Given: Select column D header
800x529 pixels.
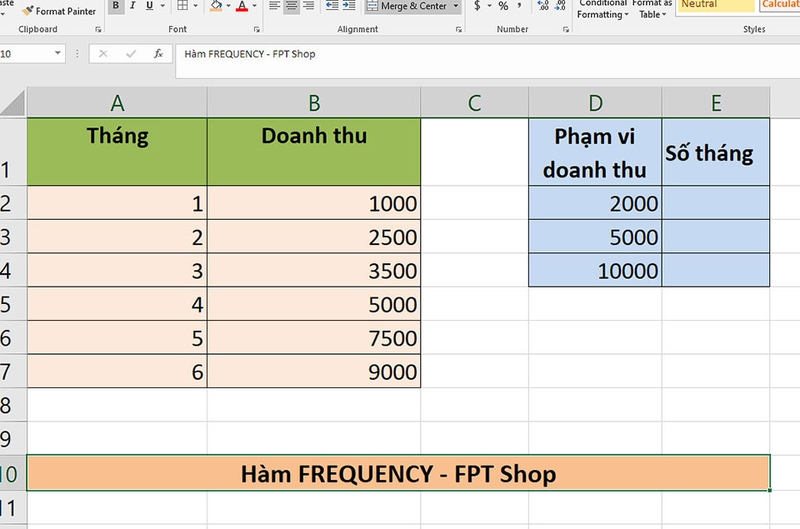Looking at the screenshot, I should (595, 103).
